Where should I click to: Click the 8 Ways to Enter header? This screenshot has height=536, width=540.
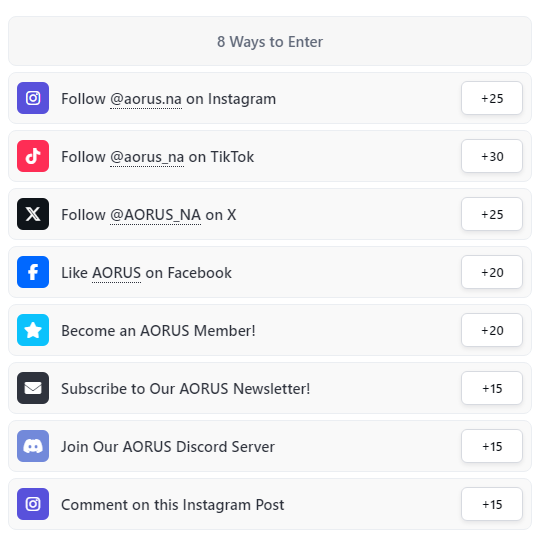click(270, 41)
